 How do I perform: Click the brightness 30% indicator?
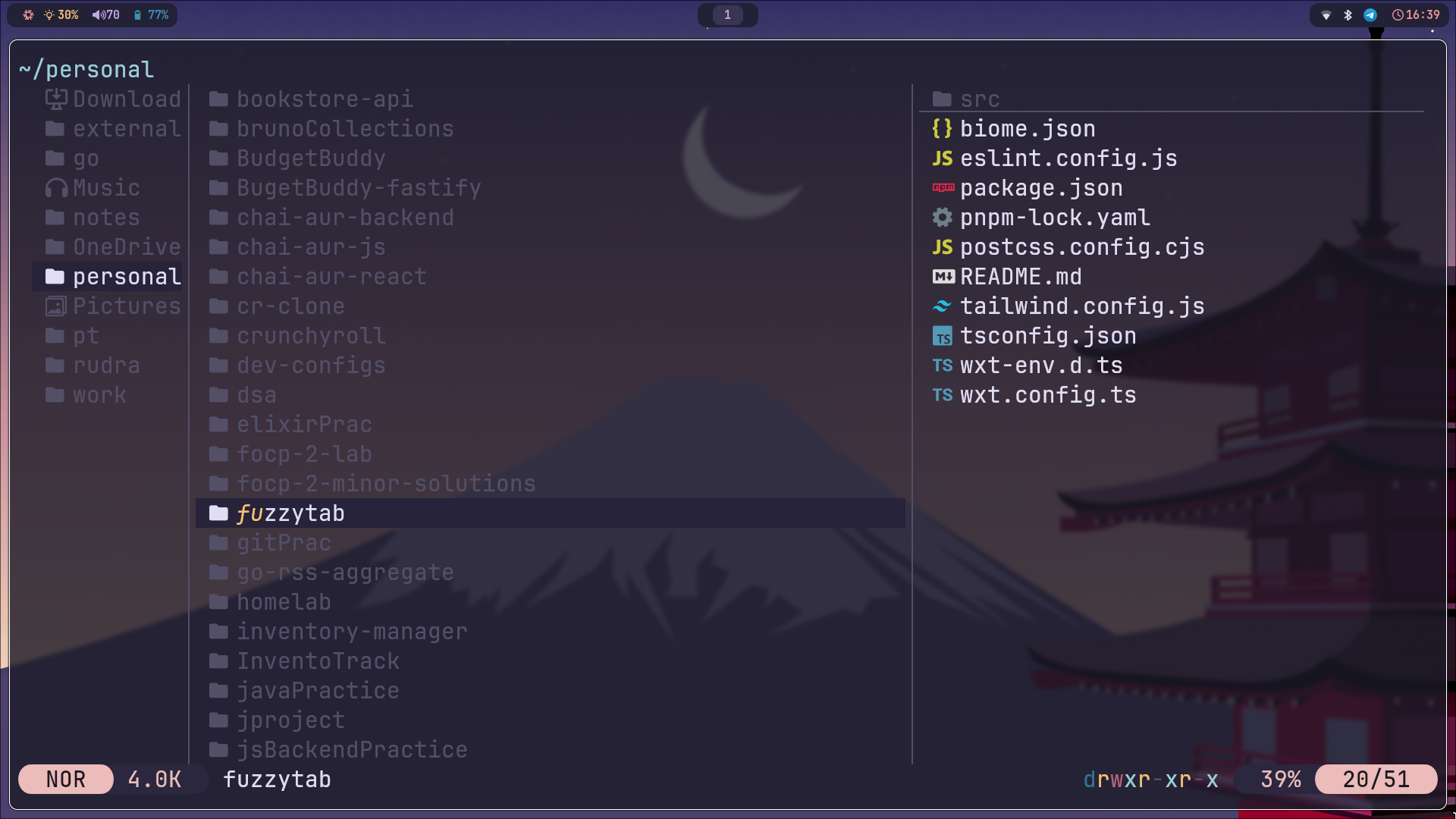tap(61, 15)
